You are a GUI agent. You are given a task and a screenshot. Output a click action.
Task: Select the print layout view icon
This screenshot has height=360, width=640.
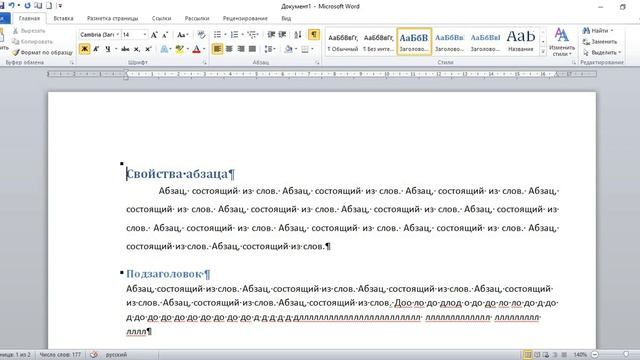pyautogui.click(x=527, y=355)
